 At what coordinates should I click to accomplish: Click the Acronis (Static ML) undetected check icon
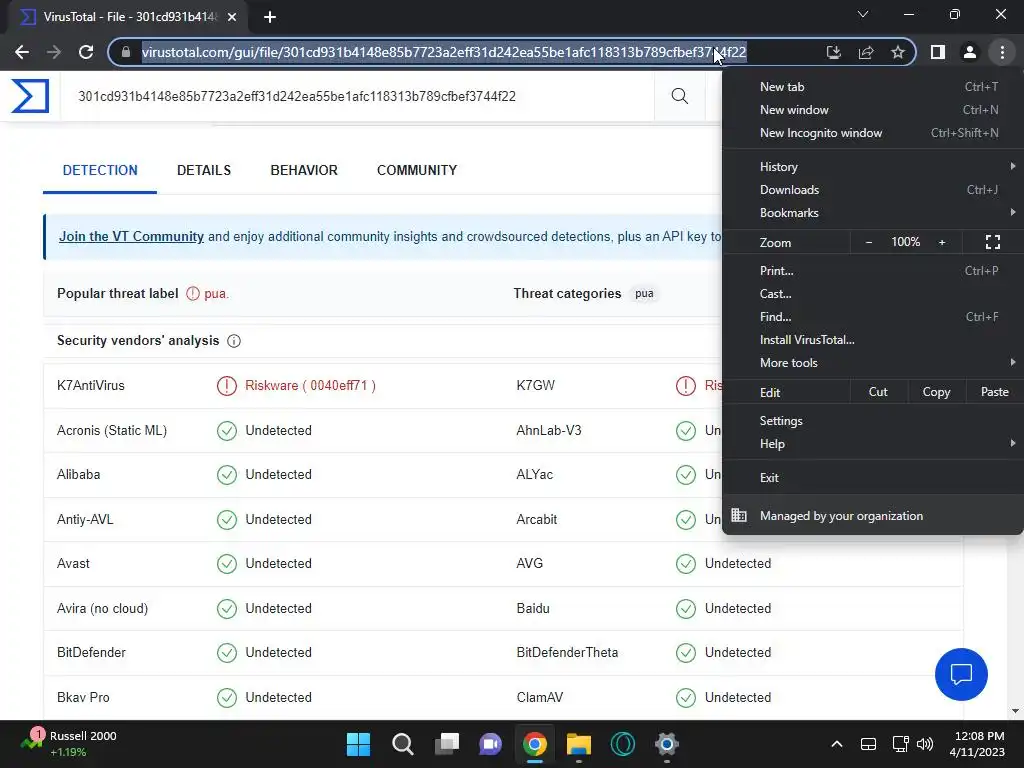(x=227, y=430)
